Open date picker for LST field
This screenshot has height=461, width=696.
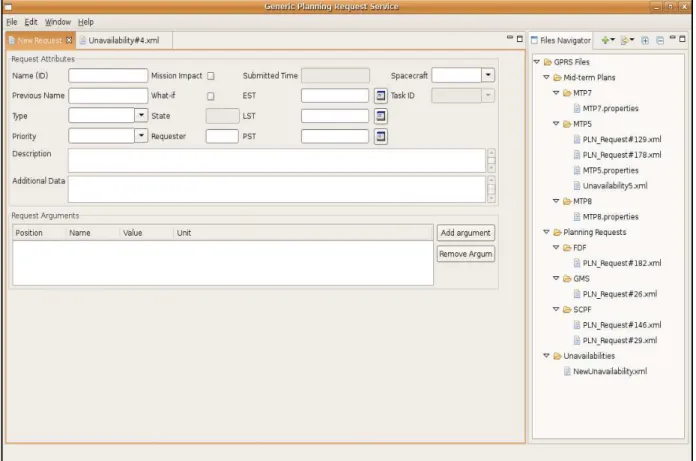tap(380, 116)
